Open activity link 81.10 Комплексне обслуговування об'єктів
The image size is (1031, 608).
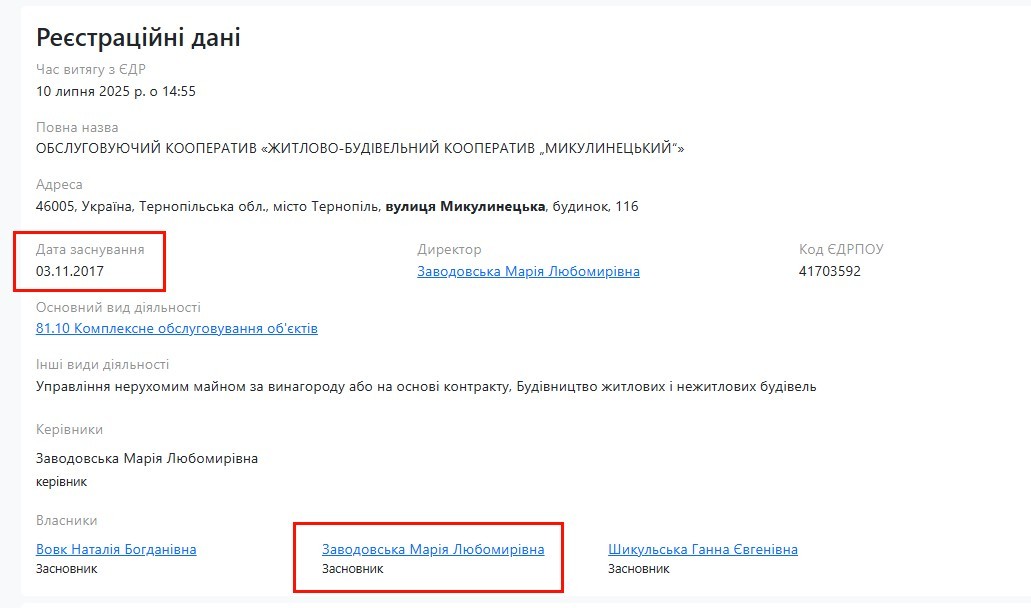pyautogui.click(x=177, y=328)
